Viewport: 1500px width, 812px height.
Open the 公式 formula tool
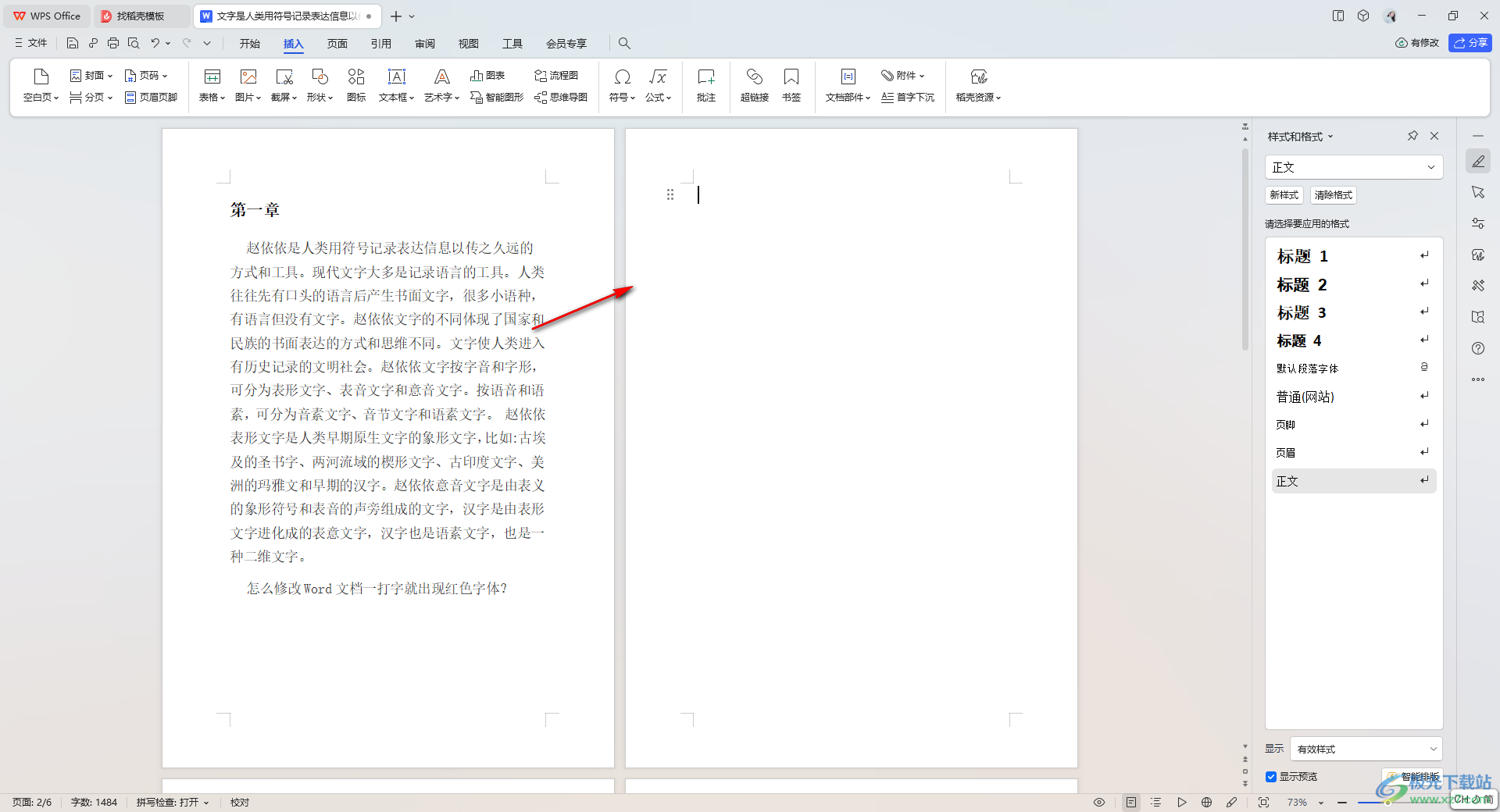658,85
